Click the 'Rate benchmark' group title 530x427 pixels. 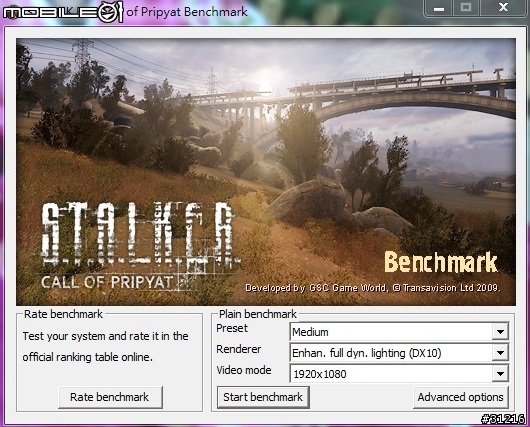[63, 314]
